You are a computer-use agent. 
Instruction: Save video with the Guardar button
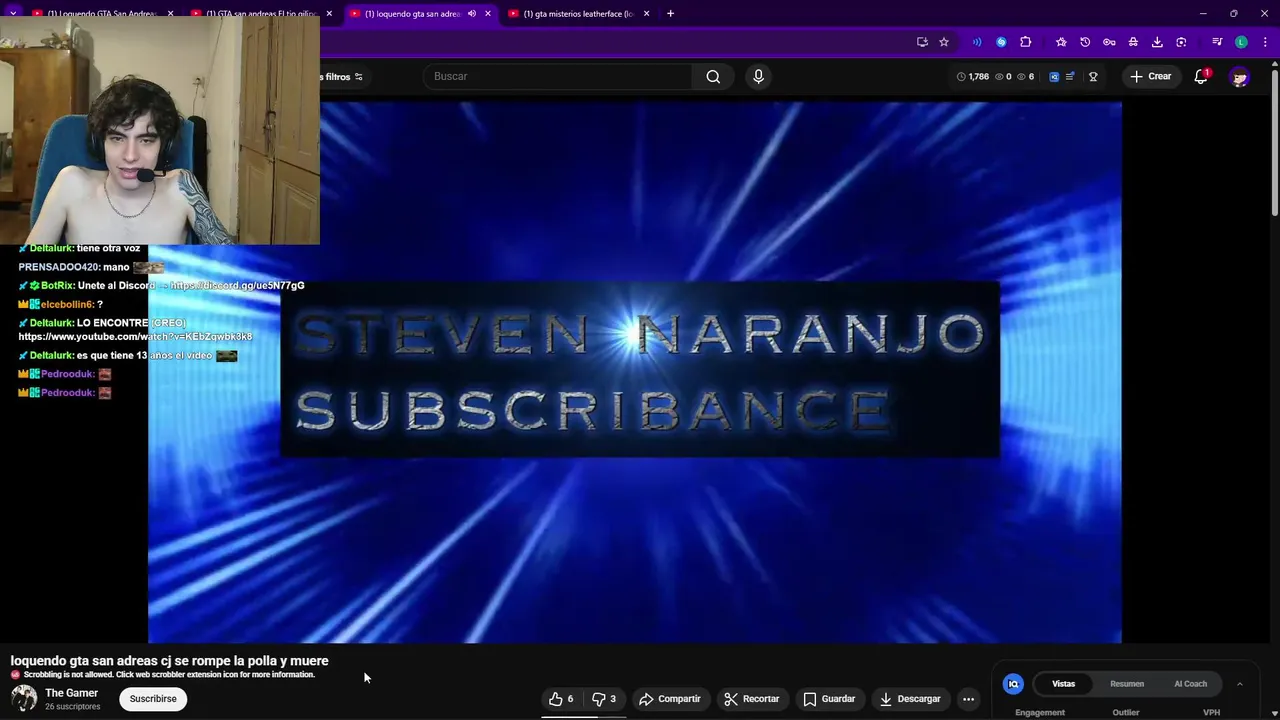830,699
